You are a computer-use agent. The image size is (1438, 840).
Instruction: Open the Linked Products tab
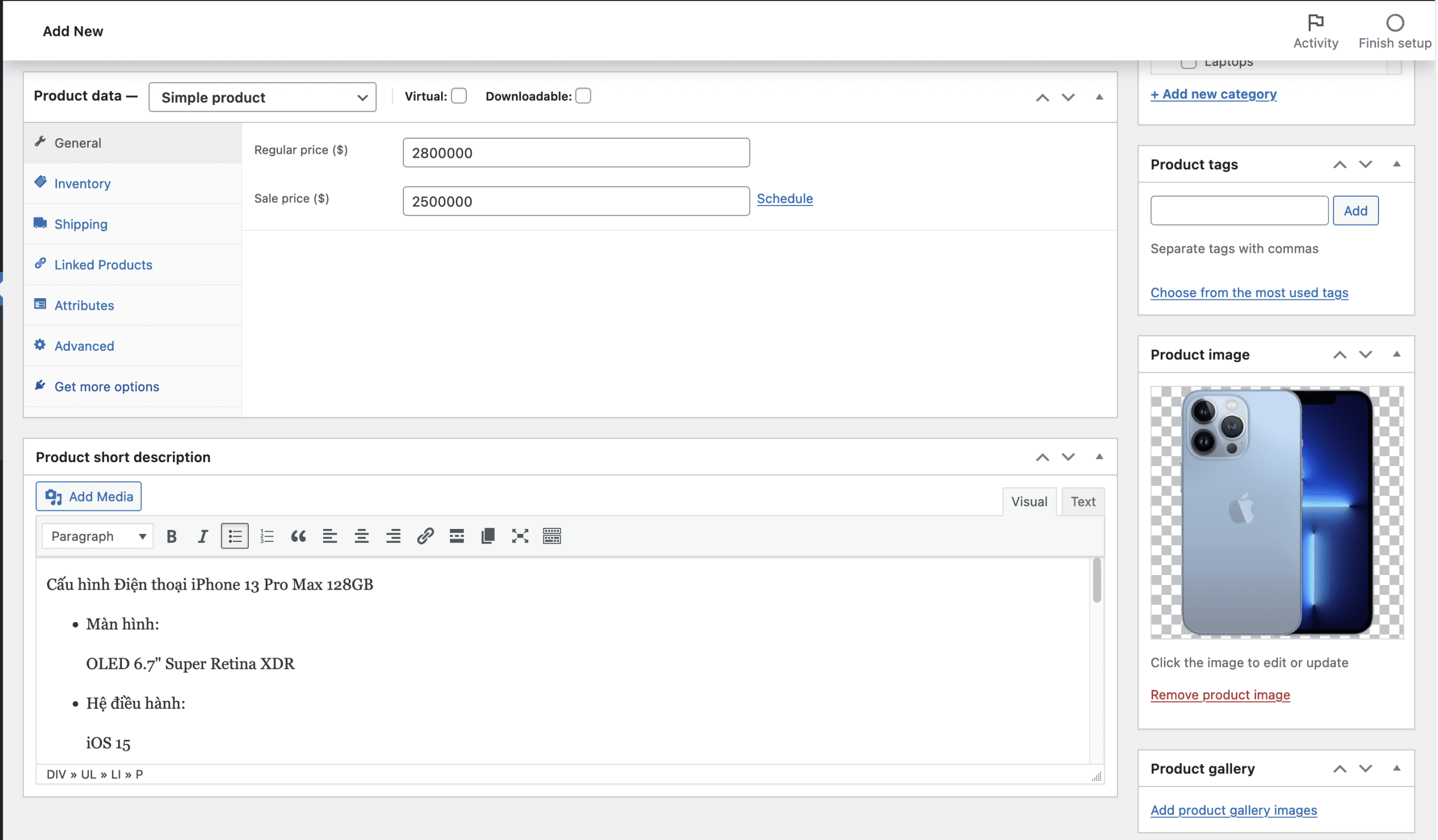point(133,264)
